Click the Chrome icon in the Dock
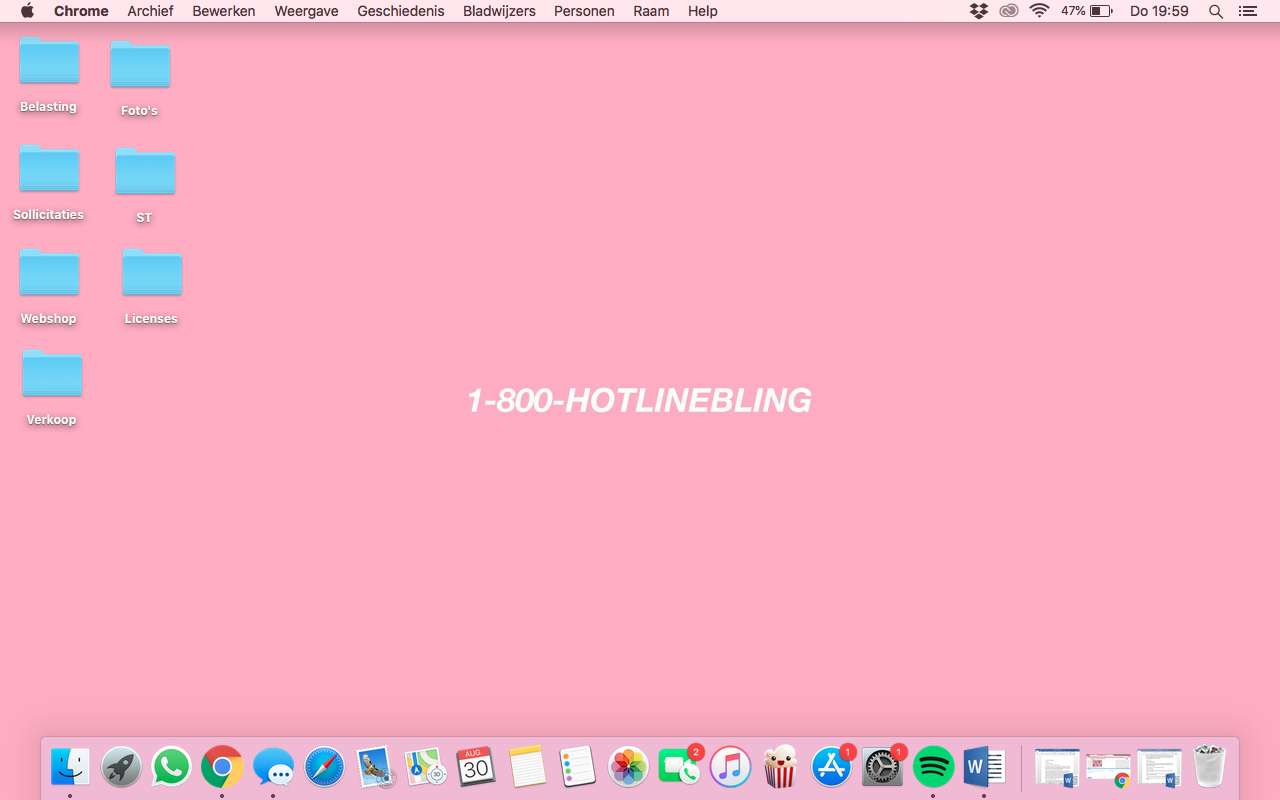 [x=222, y=767]
